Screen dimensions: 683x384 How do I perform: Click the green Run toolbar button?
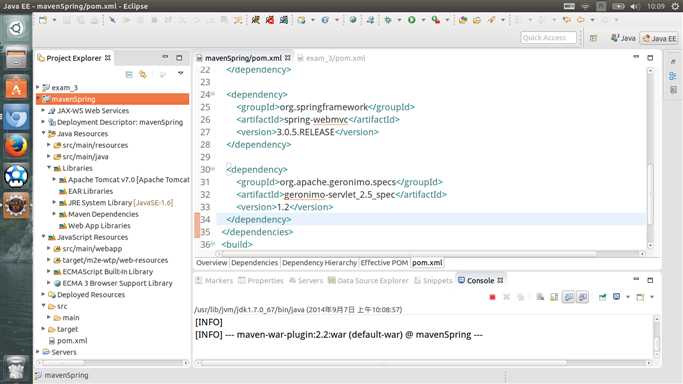412,20
